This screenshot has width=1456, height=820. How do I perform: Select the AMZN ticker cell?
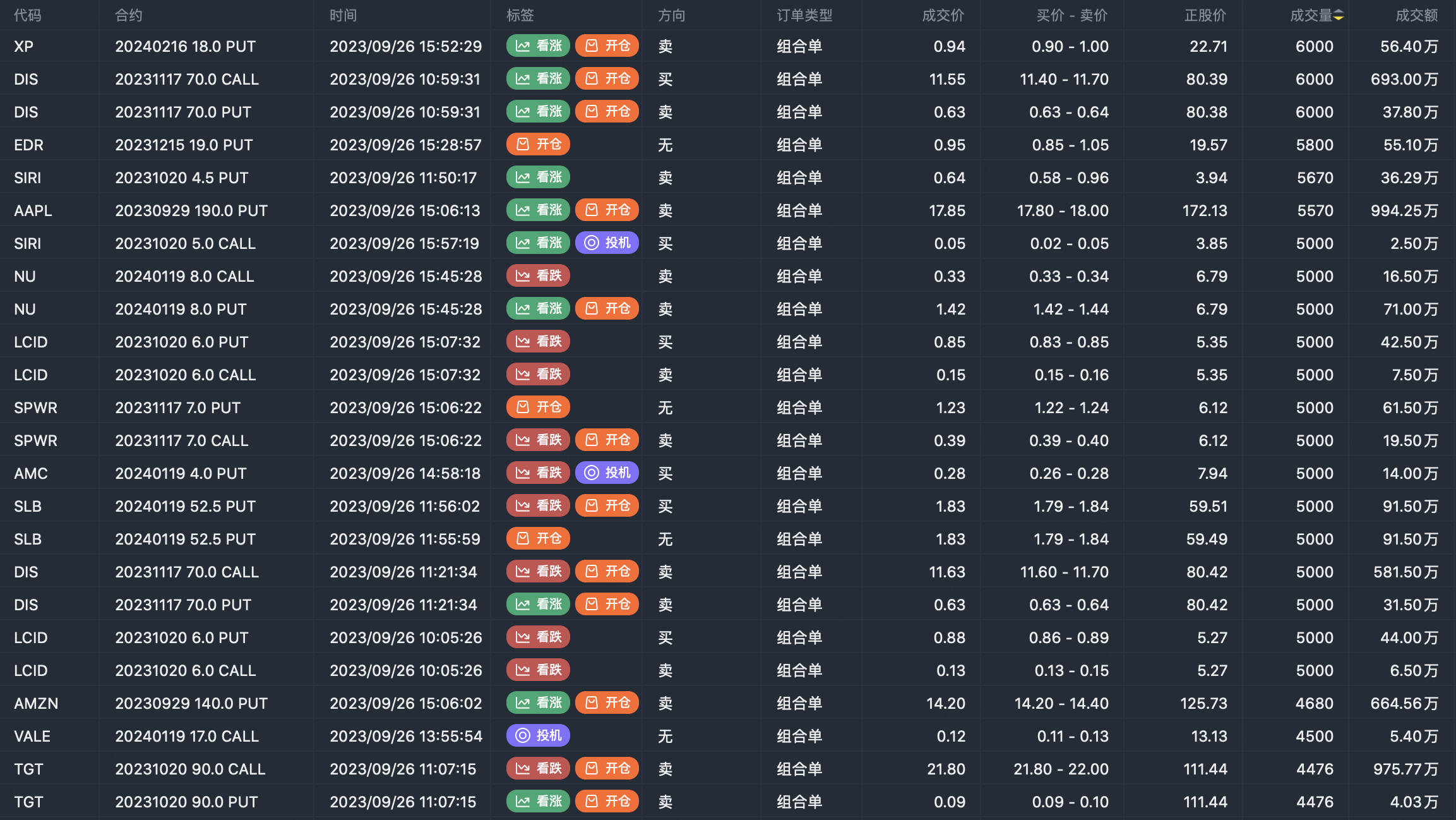point(36,703)
